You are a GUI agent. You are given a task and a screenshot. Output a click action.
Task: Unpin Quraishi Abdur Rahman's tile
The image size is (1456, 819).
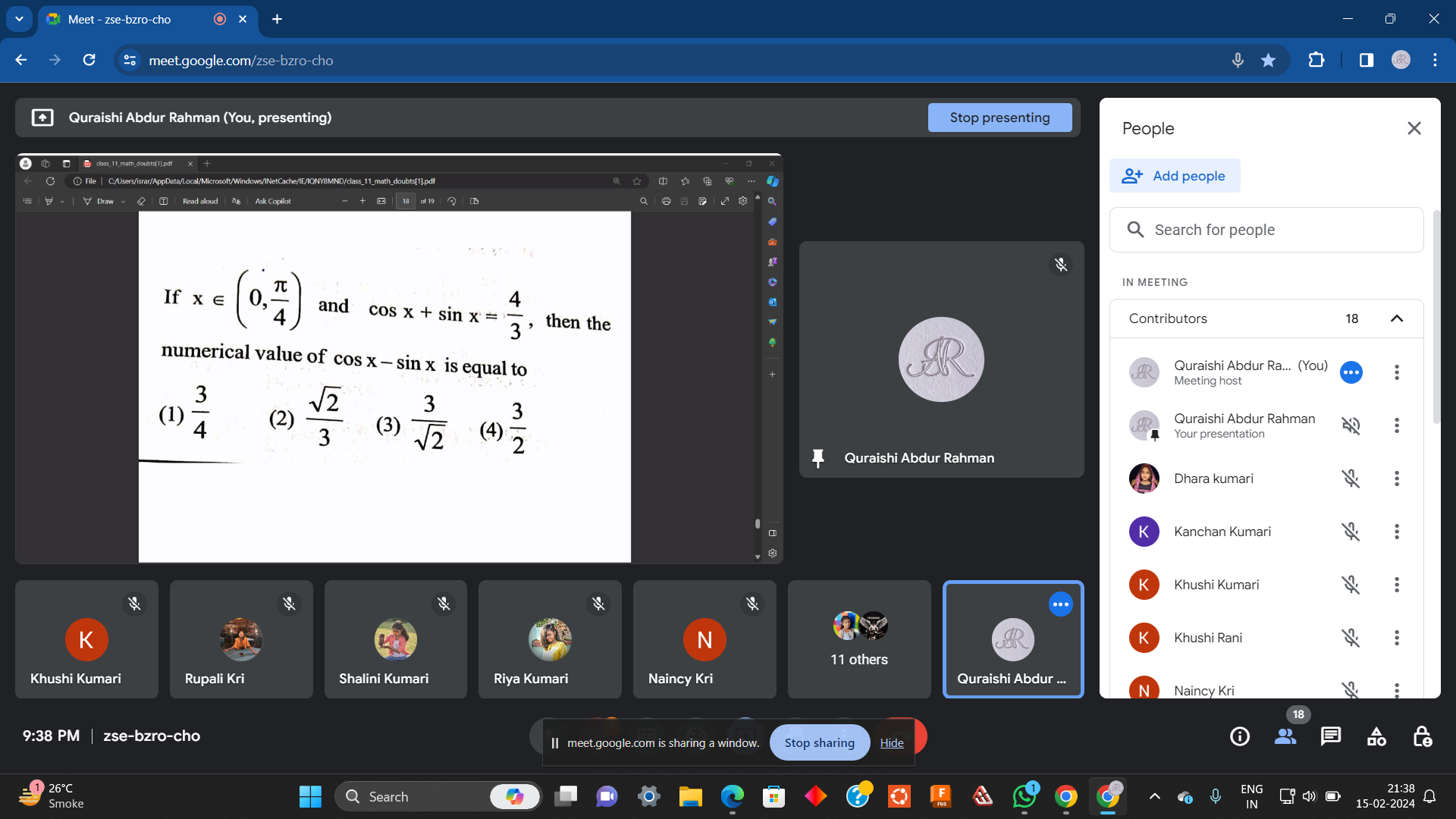point(817,458)
